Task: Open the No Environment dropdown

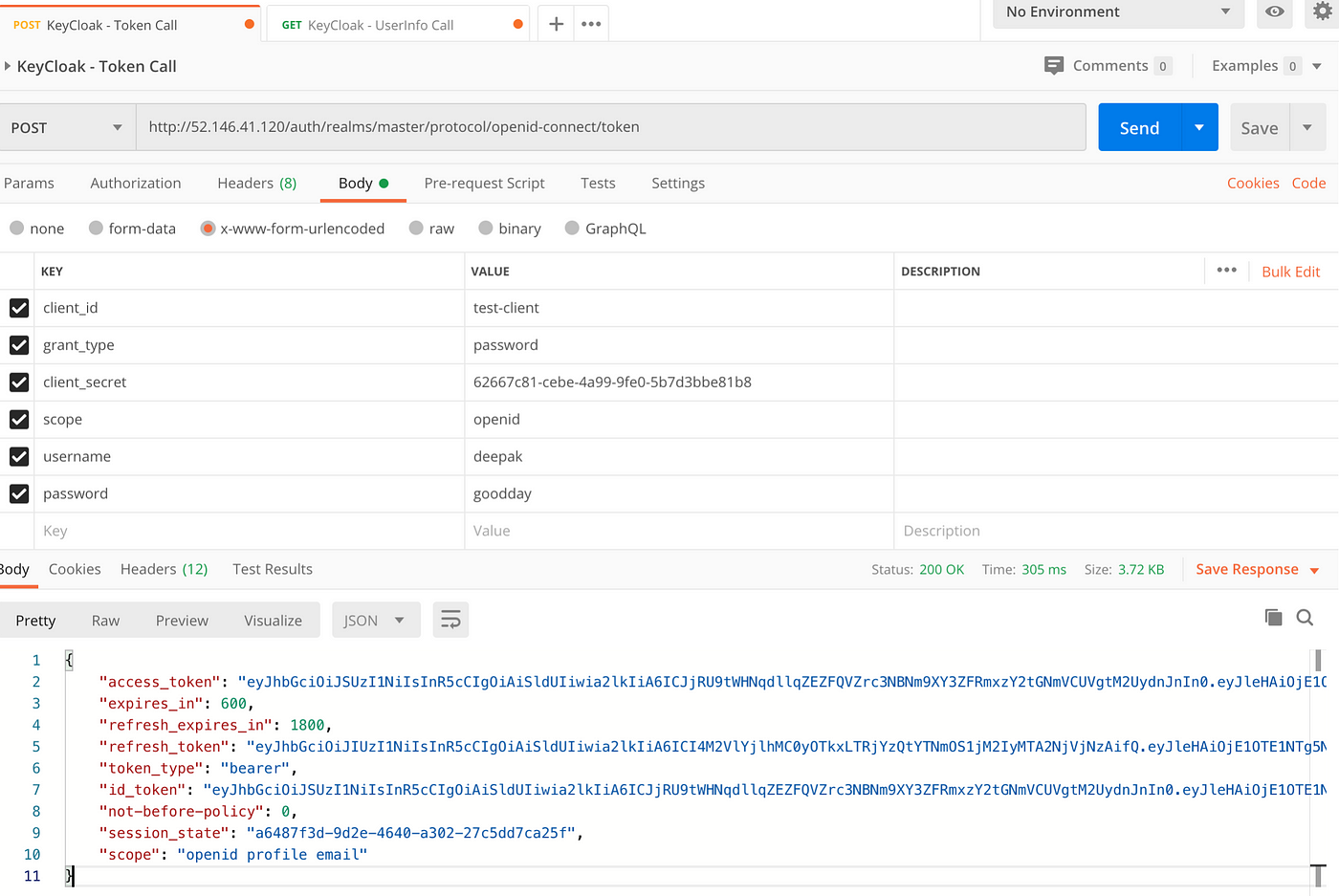Action: [x=1118, y=11]
